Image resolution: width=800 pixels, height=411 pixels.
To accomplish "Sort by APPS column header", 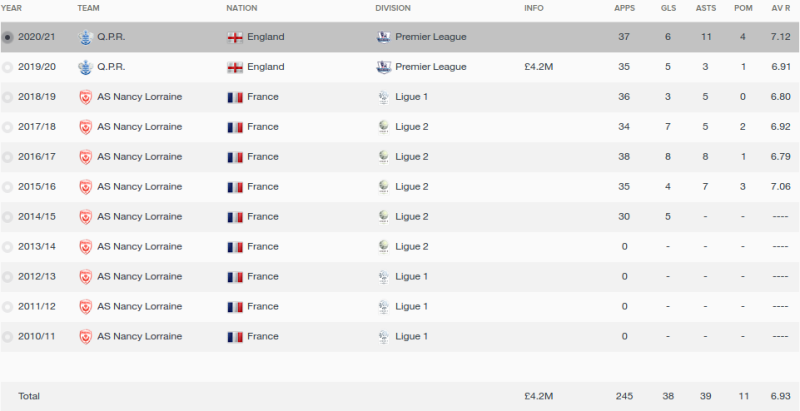I will click(x=624, y=8).
